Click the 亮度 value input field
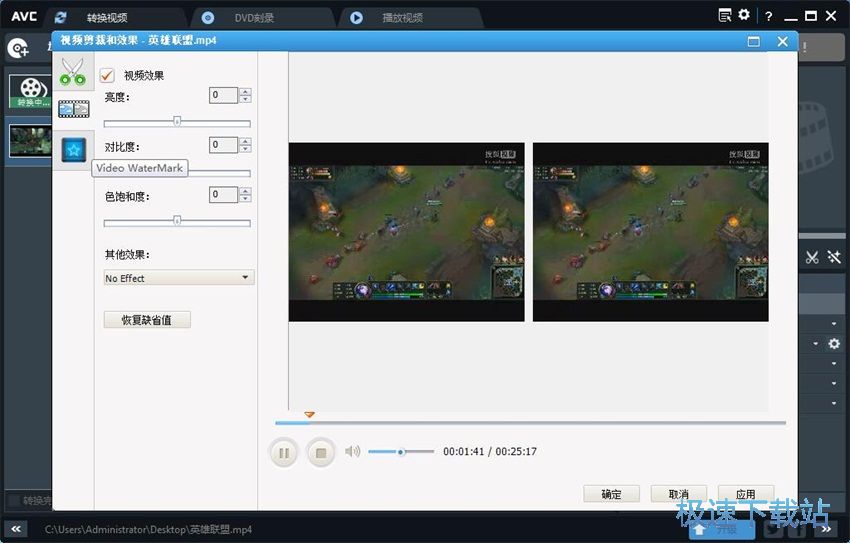This screenshot has width=850, height=543. [223, 95]
